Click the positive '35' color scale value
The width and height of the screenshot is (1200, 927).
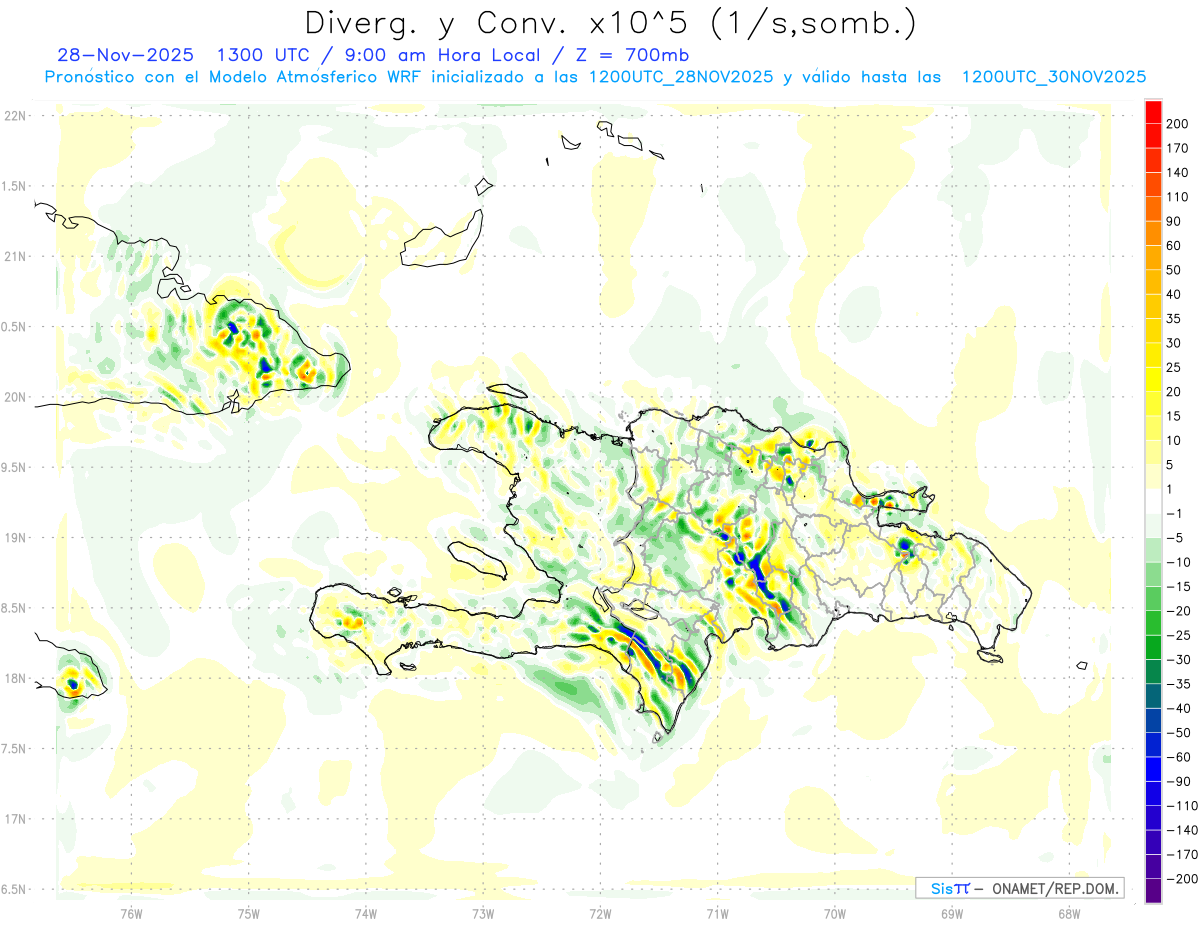(x=1174, y=319)
